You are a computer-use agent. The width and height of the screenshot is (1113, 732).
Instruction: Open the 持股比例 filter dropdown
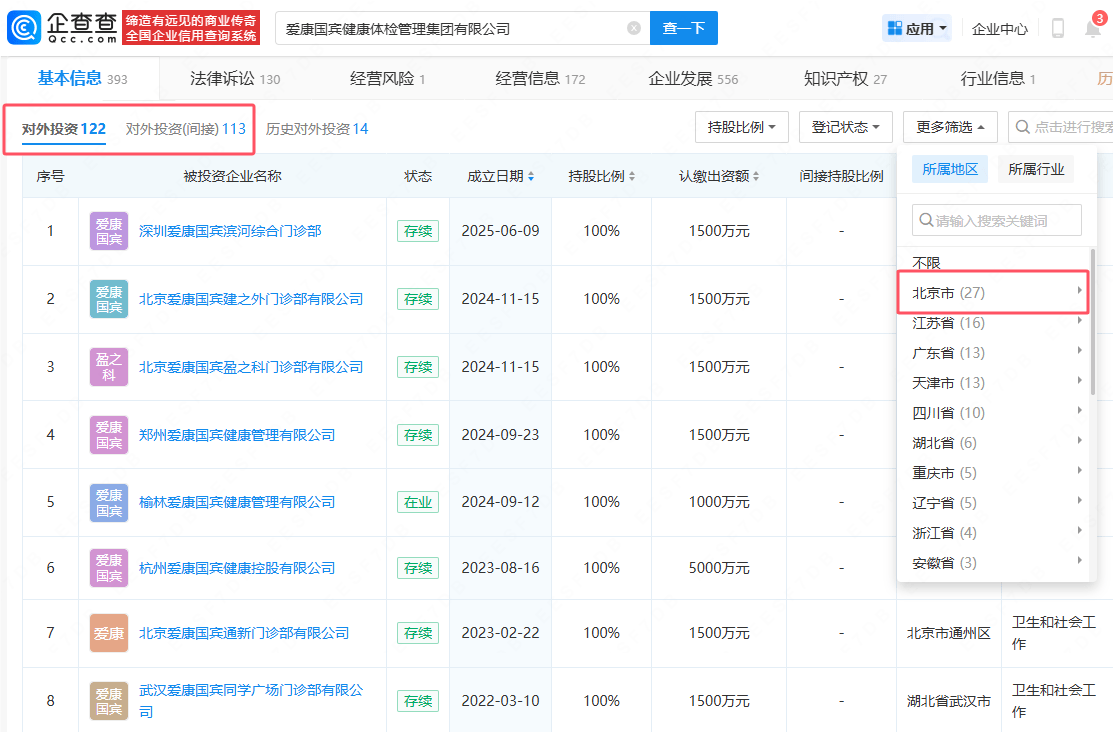click(x=741, y=127)
